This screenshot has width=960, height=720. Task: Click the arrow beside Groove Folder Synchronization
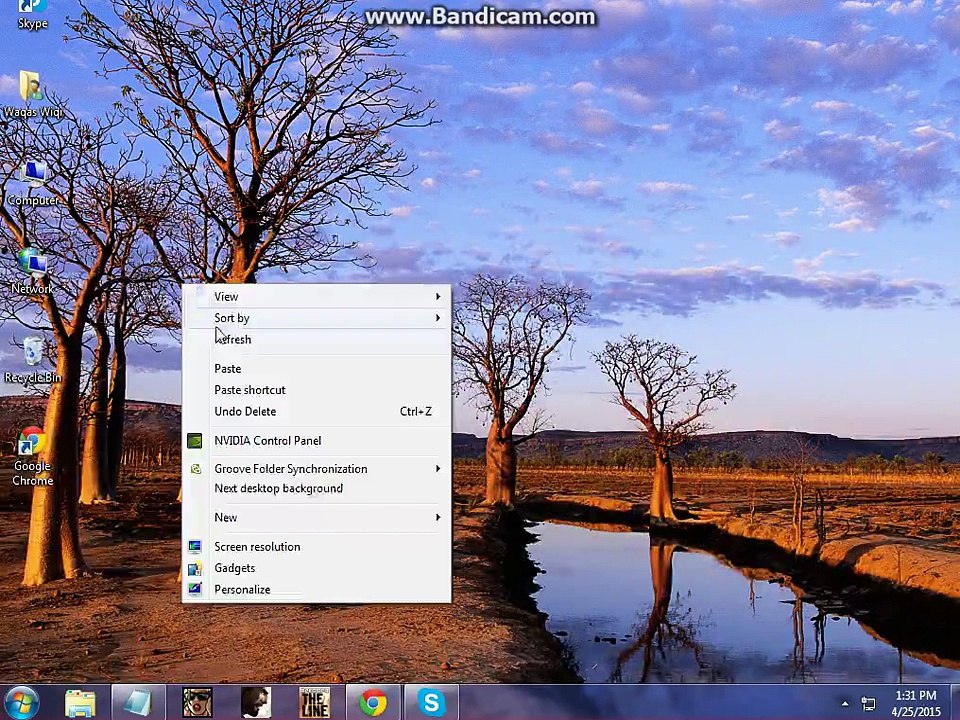(438, 469)
